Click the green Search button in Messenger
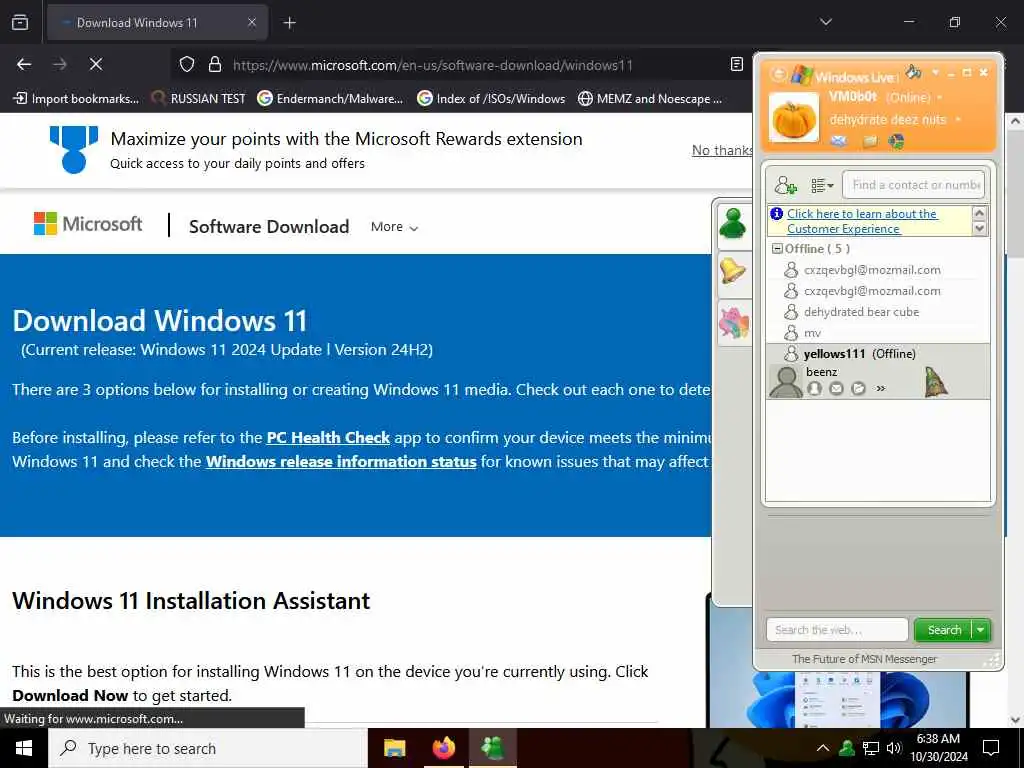The height and width of the screenshot is (768, 1024). click(x=944, y=630)
